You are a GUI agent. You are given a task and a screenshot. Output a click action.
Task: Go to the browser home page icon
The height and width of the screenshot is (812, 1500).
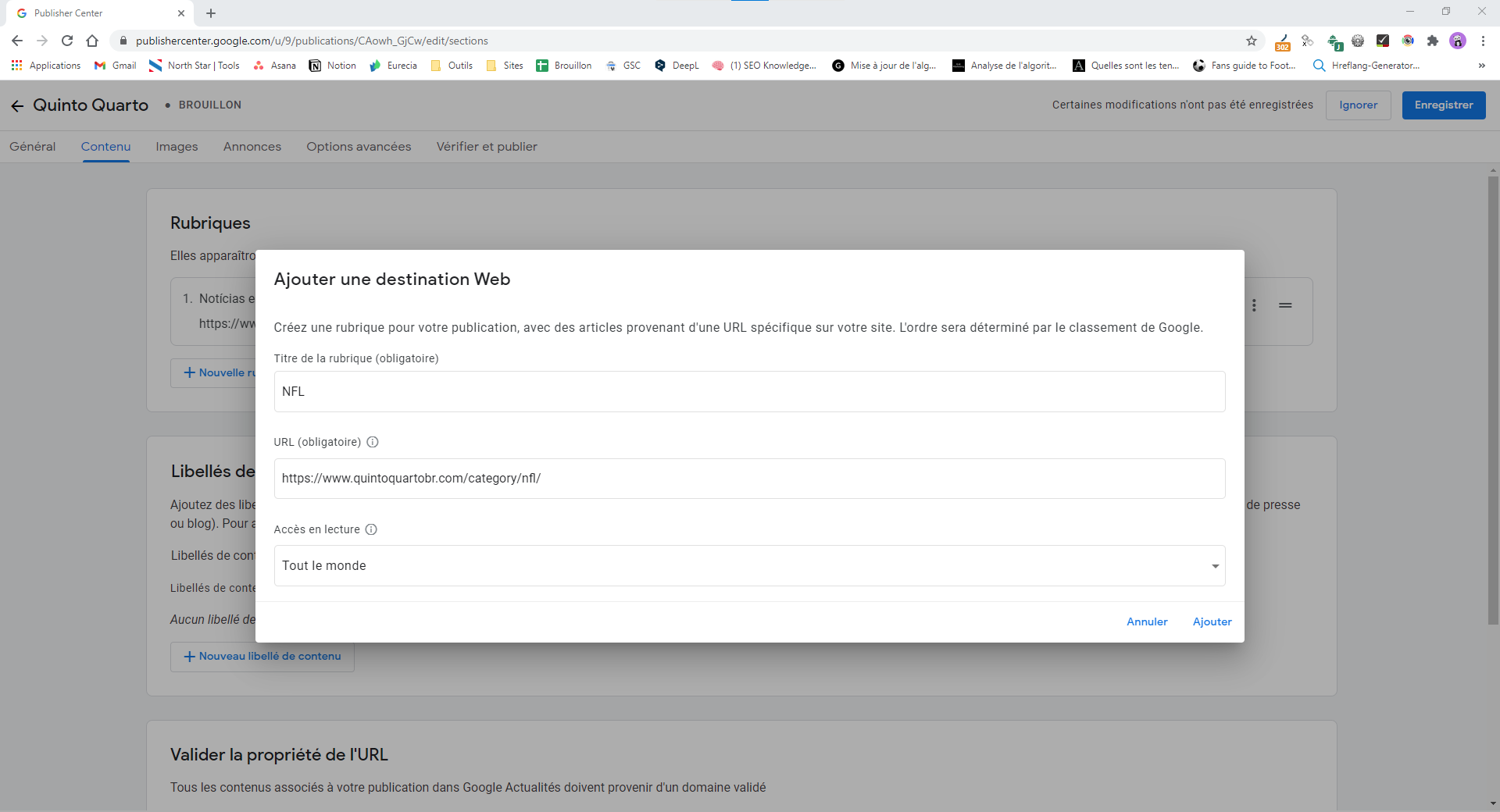[x=92, y=41]
